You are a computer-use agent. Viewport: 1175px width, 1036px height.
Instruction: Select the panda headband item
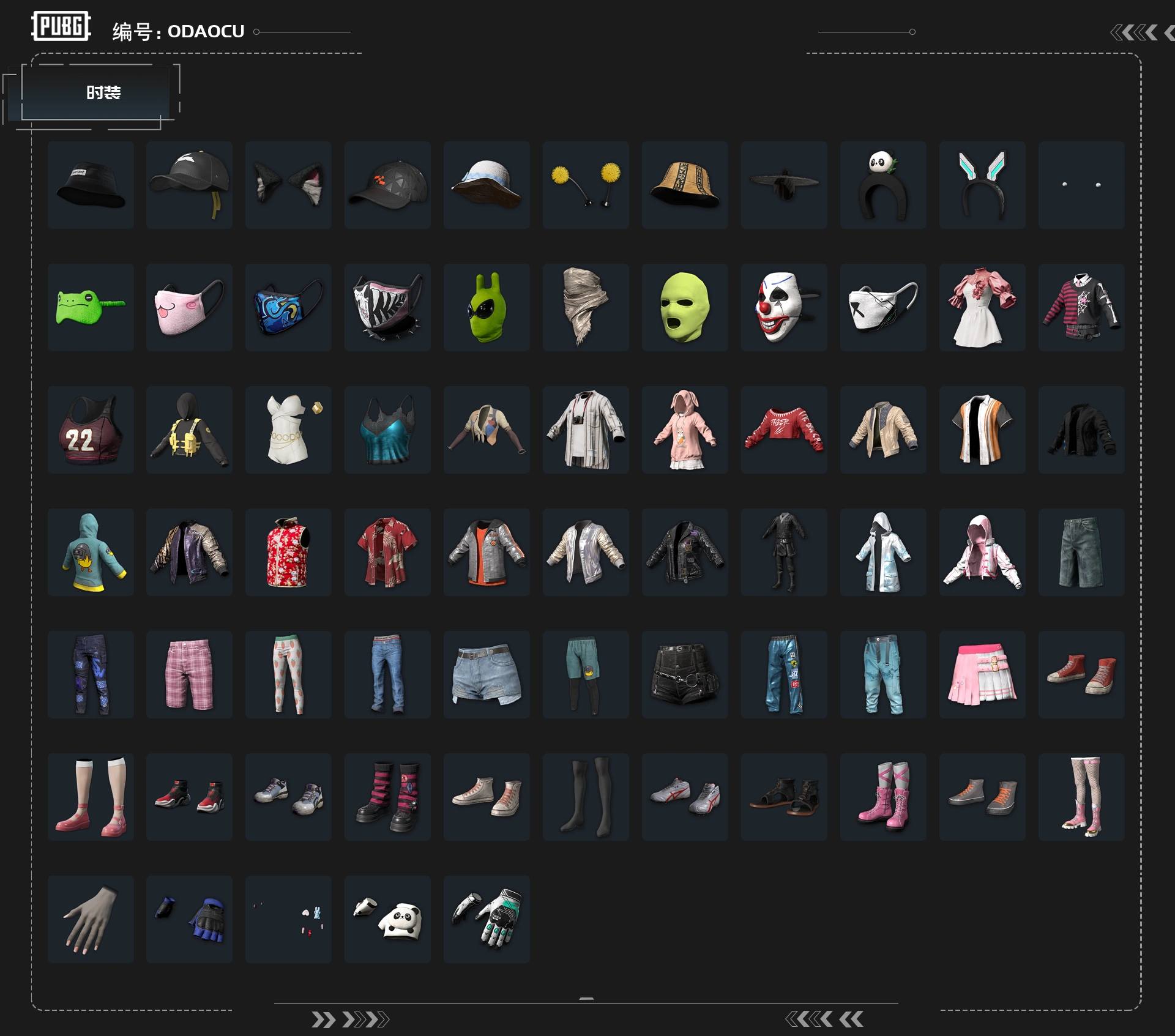883,185
